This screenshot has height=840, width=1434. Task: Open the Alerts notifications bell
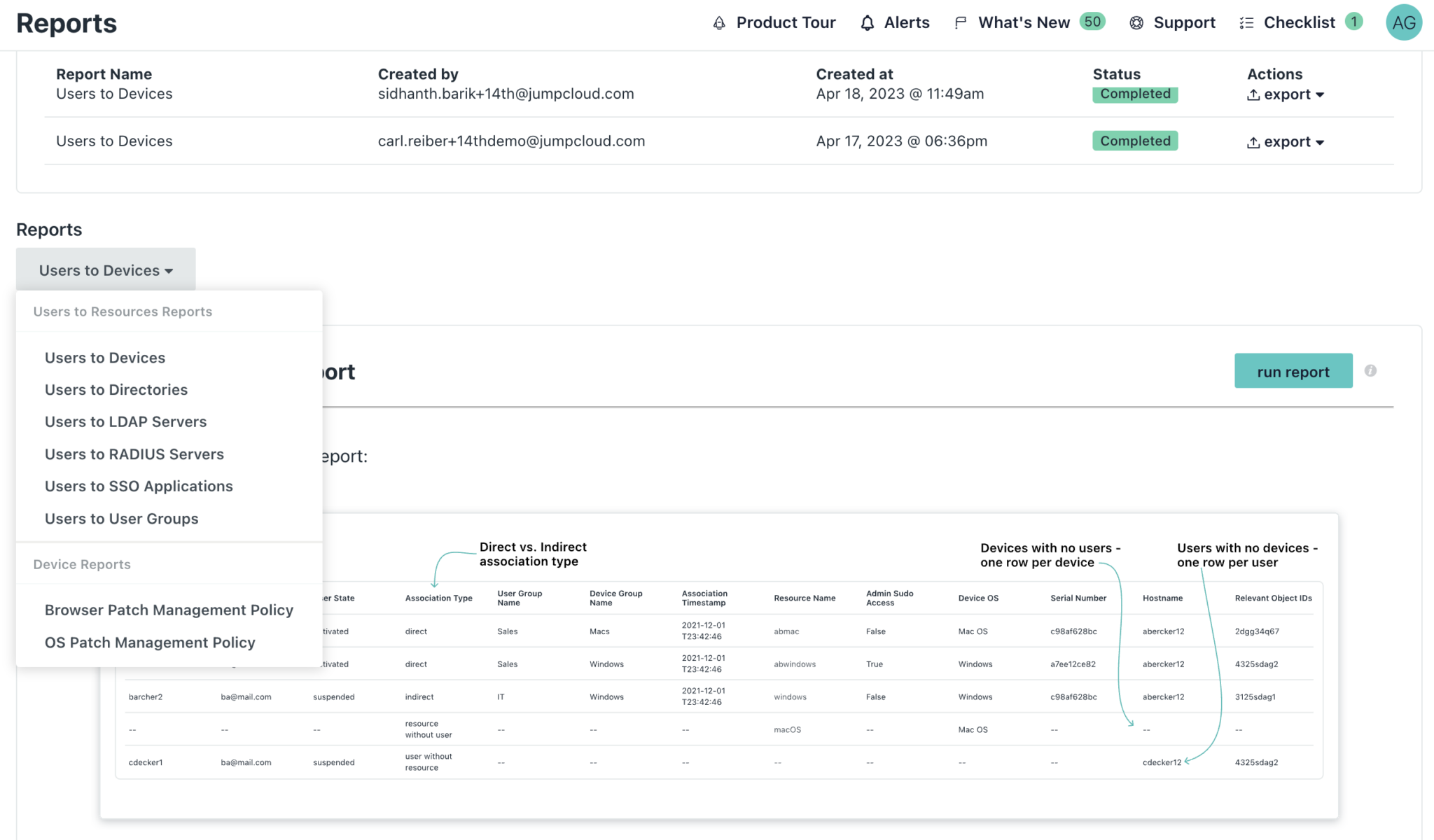(868, 22)
